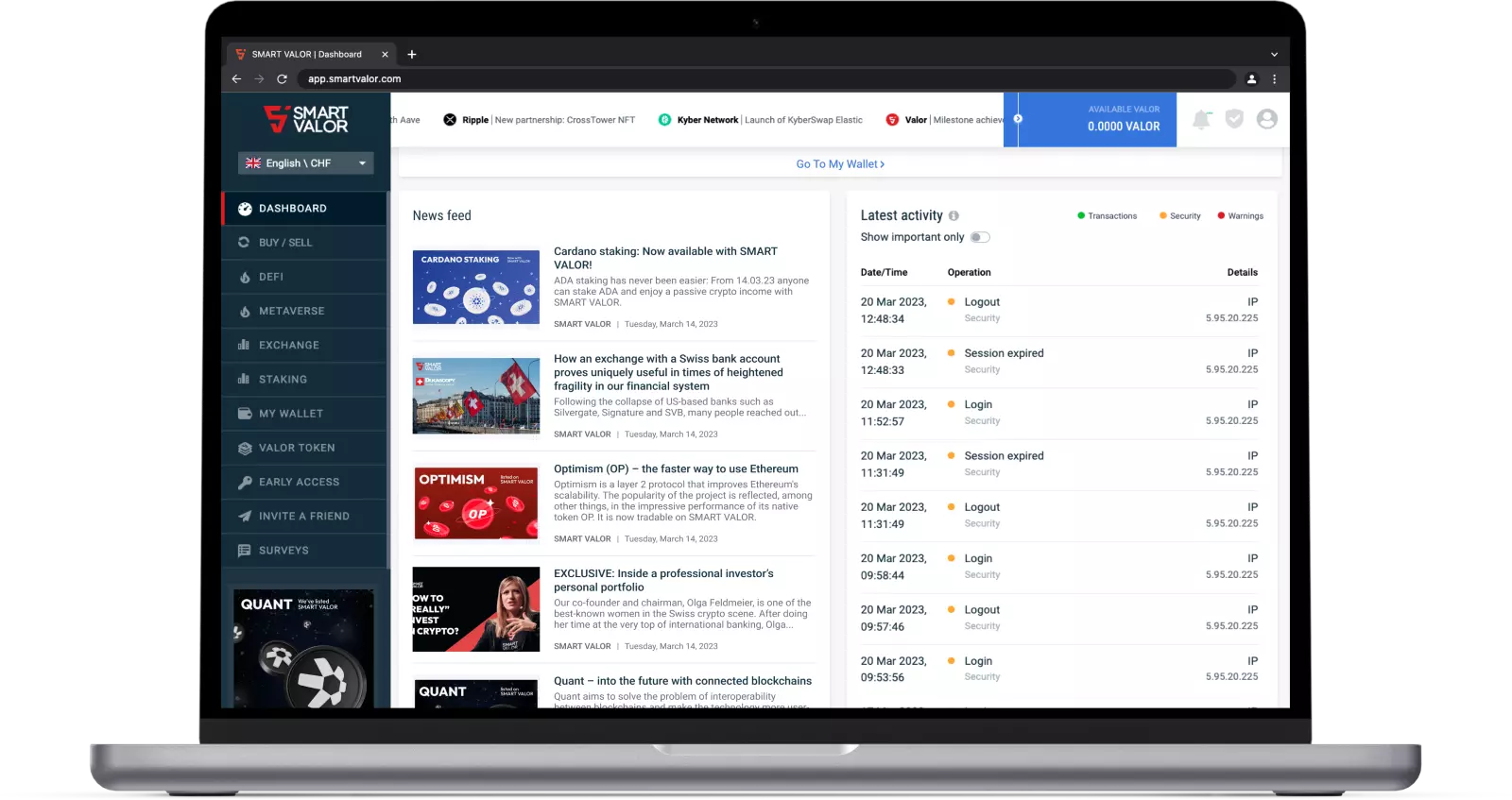This screenshot has width=1512, height=800.
Task: Follow the Go To My Wallet link
Action: (x=840, y=164)
